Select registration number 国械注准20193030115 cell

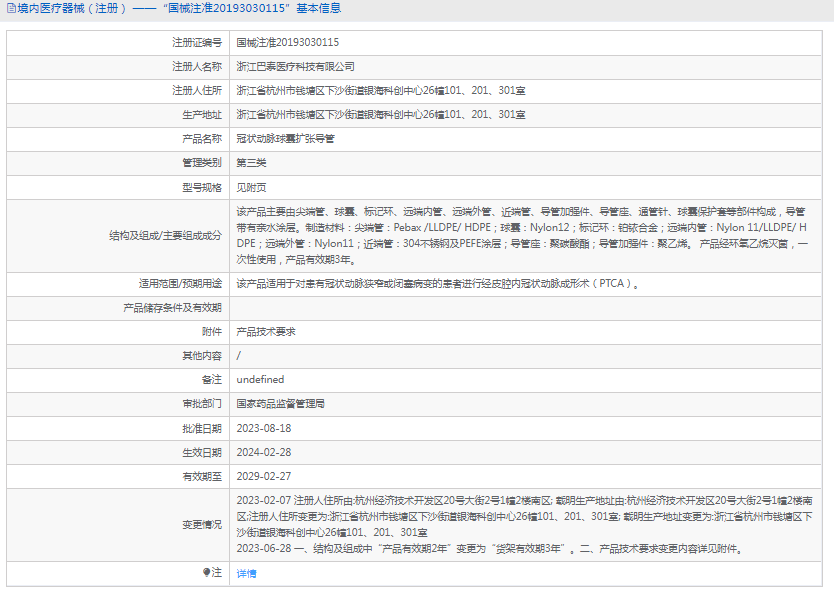[288, 43]
